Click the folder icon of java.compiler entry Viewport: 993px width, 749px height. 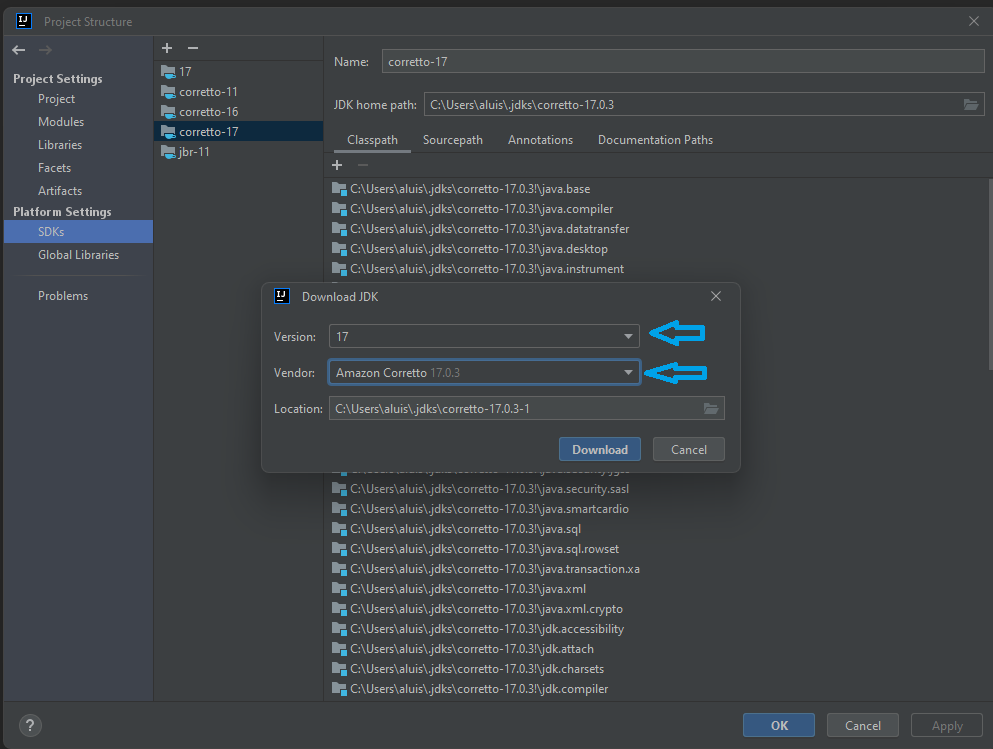pos(339,209)
